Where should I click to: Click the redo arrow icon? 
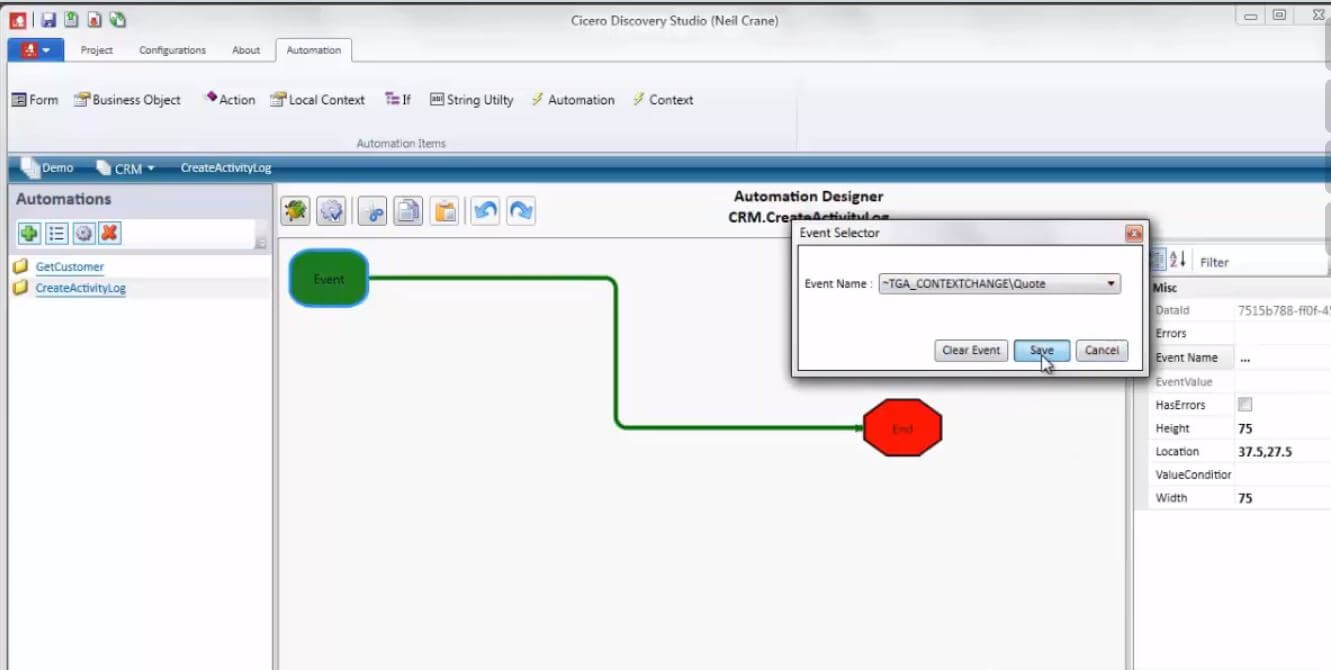pyautogui.click(x=521, y=211)
